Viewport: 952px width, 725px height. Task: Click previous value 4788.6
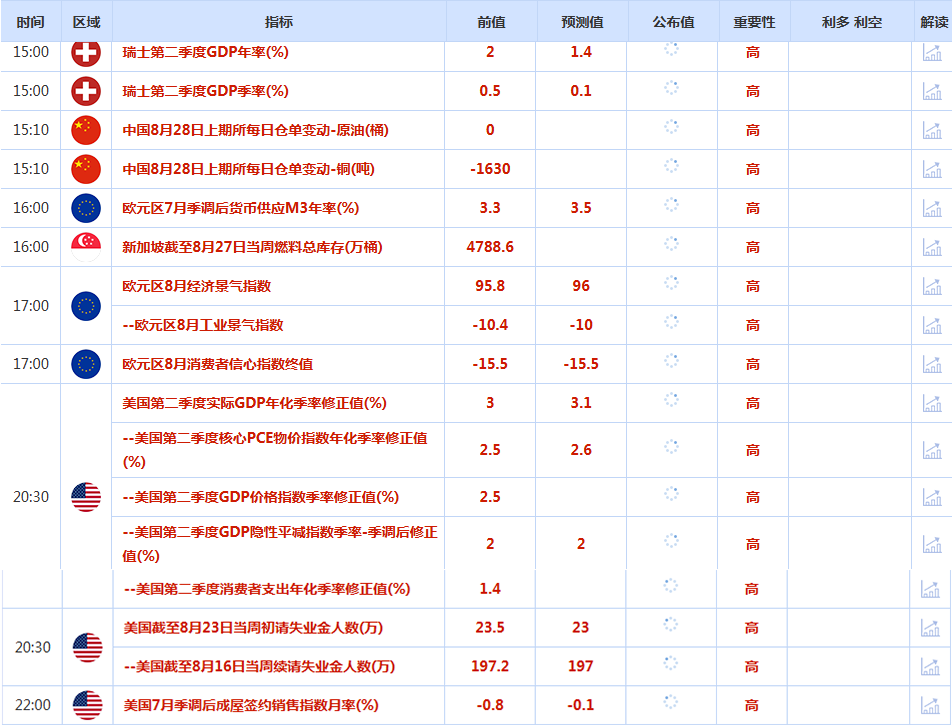coord(490,247)
